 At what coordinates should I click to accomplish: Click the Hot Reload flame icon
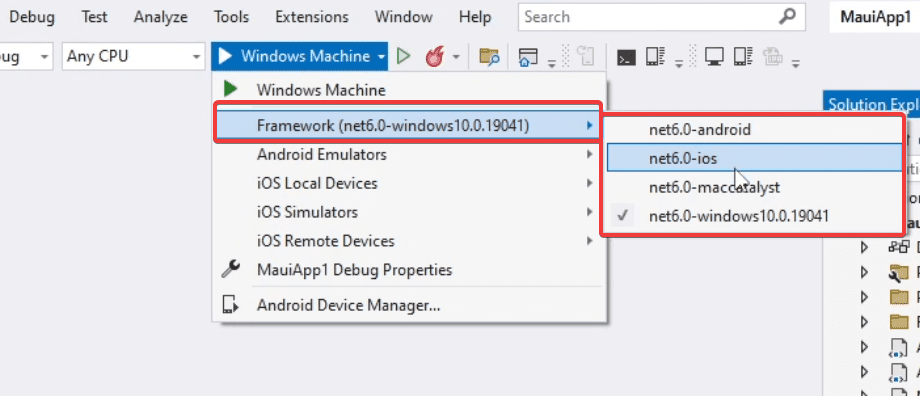(435, 57)
